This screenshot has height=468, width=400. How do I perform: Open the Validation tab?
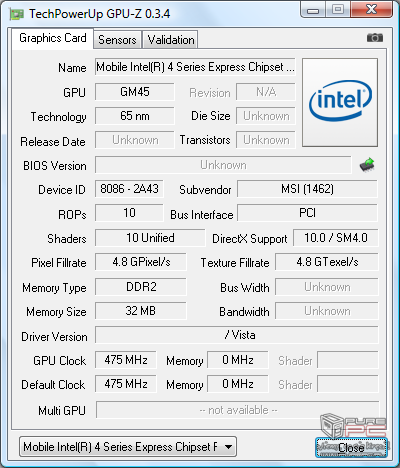point(171,40)
